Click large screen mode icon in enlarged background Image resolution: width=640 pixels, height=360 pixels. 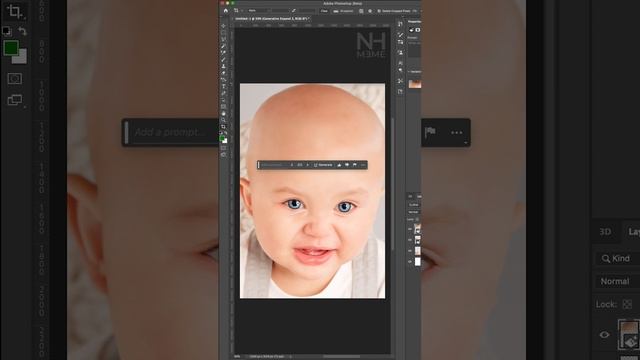tap(15, 99)
